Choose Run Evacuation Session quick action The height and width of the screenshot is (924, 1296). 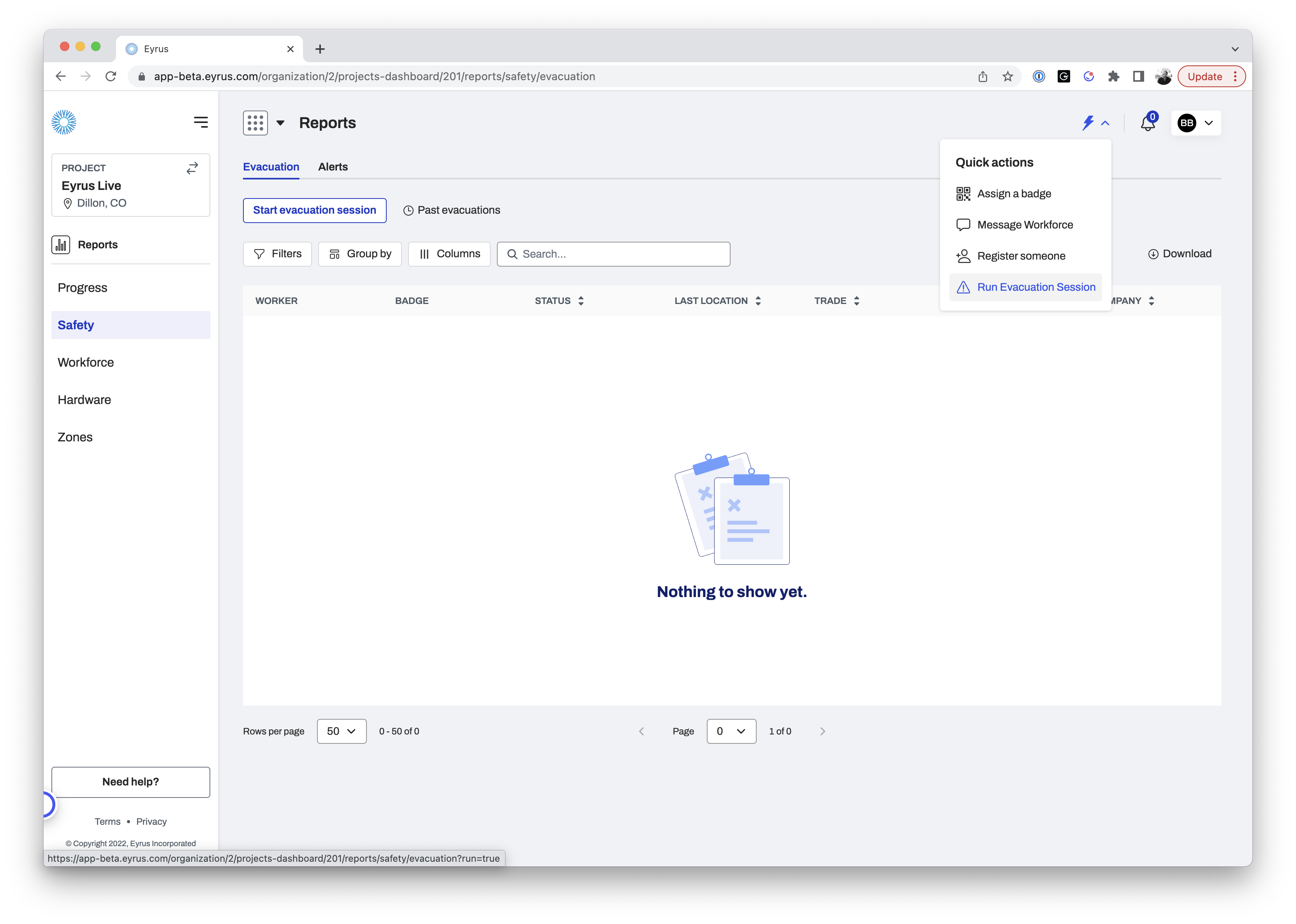(1026, 287)
